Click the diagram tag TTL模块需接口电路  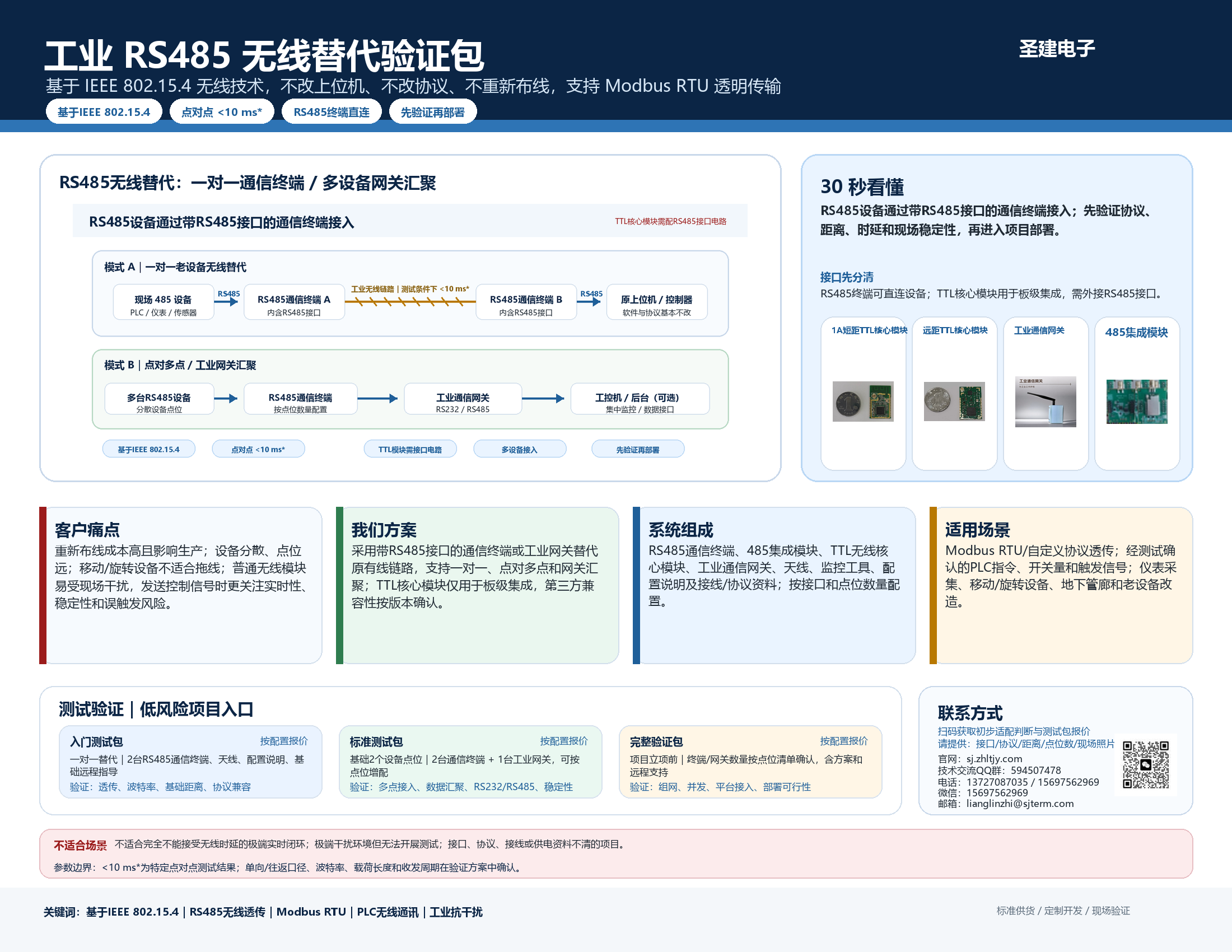(410, 450)
